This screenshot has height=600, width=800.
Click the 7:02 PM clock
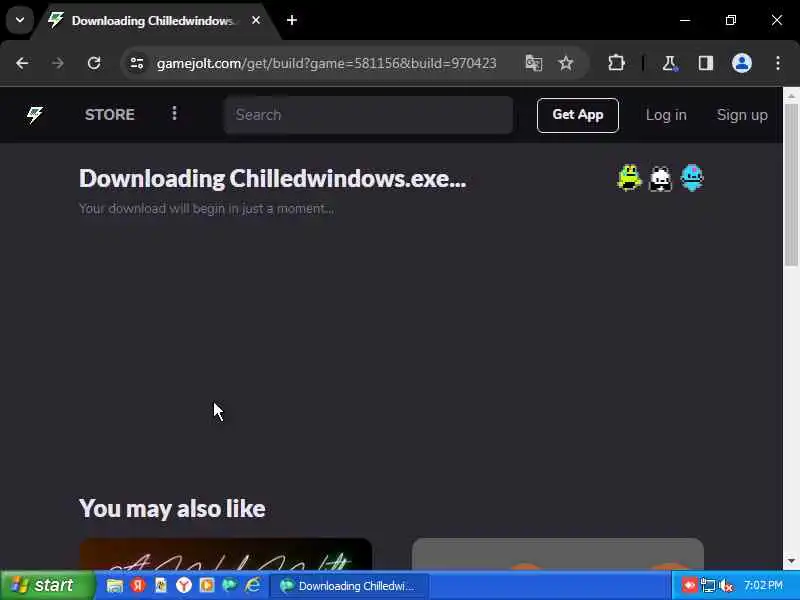coord(763,585)
